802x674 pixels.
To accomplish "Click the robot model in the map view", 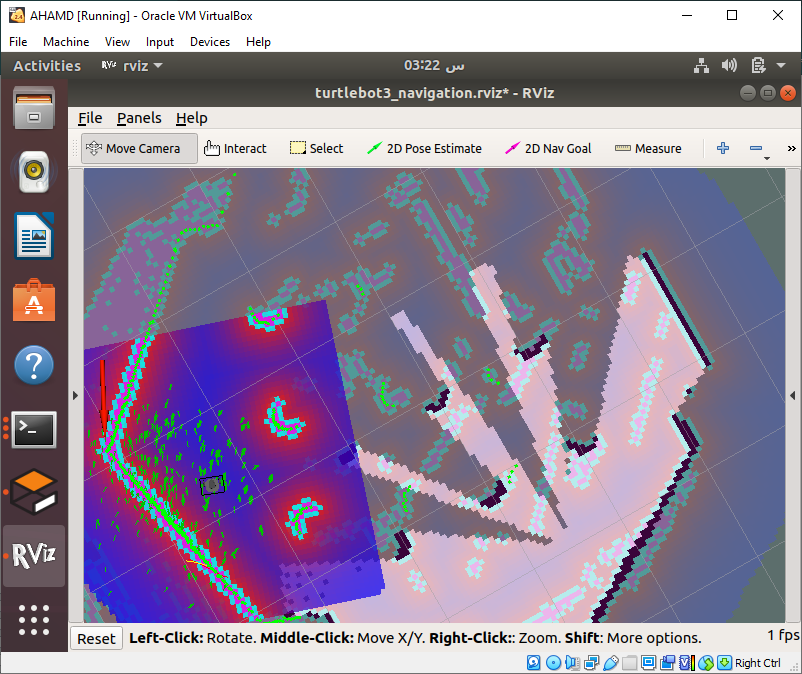I will click(x=213, y=485).
